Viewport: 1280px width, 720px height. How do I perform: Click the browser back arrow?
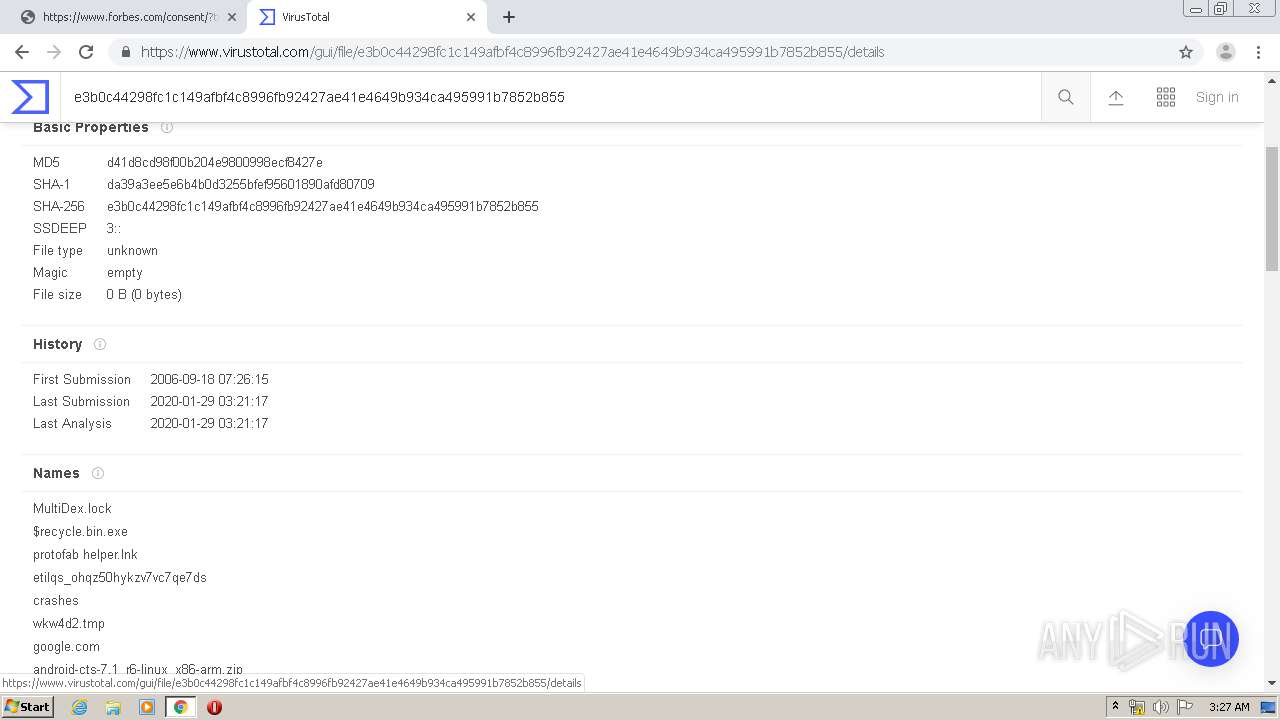pyautogui.click(x=22, y=52)
